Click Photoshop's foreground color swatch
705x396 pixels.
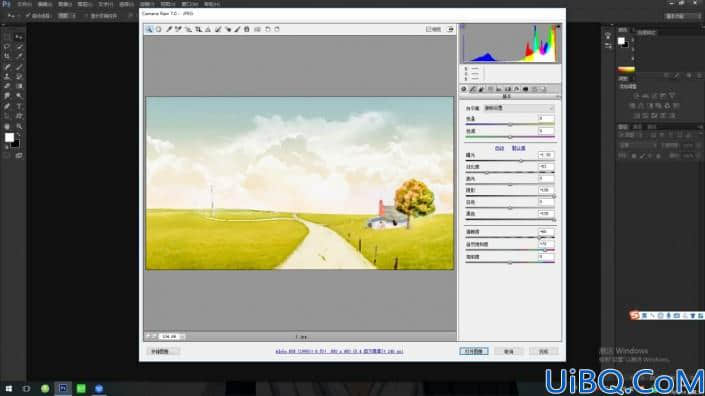[x=9, y=138]
